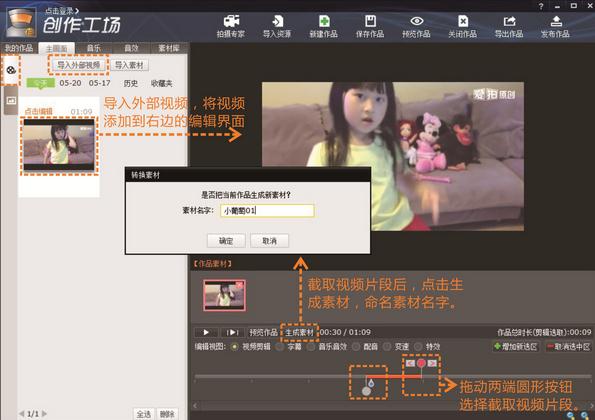Select the imported video thumbnail in left panel
Screen dimensions: 595x420
(59, 145)
